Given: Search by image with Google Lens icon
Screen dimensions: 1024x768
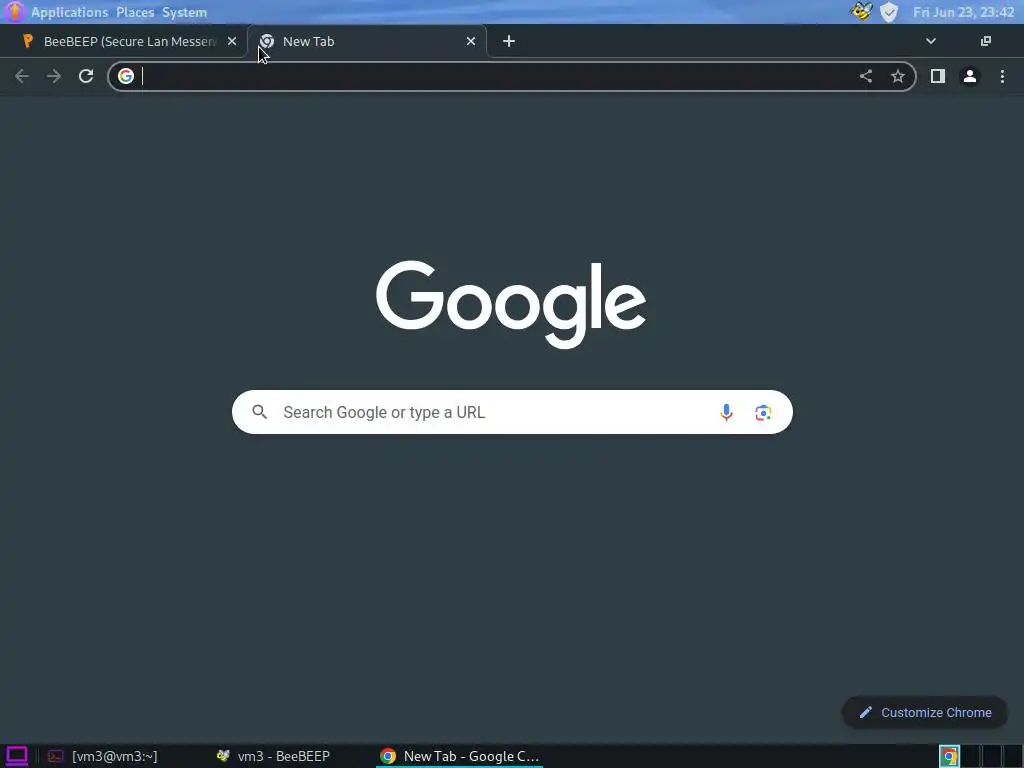Looking at the screenshot, I should pos(763,412).
